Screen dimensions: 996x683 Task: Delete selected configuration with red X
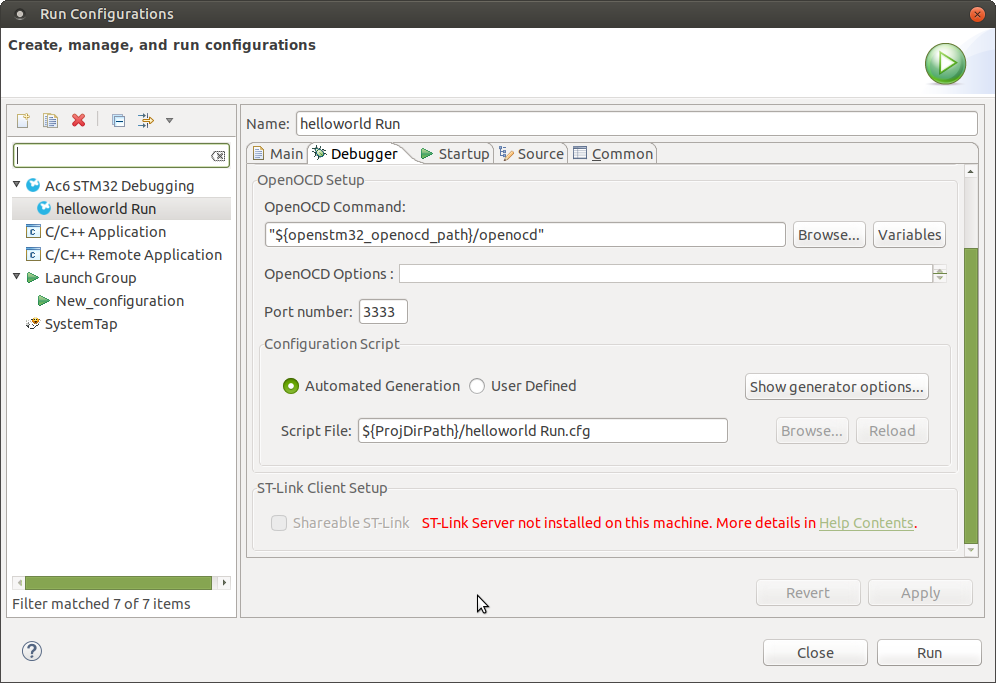[78, 121]
